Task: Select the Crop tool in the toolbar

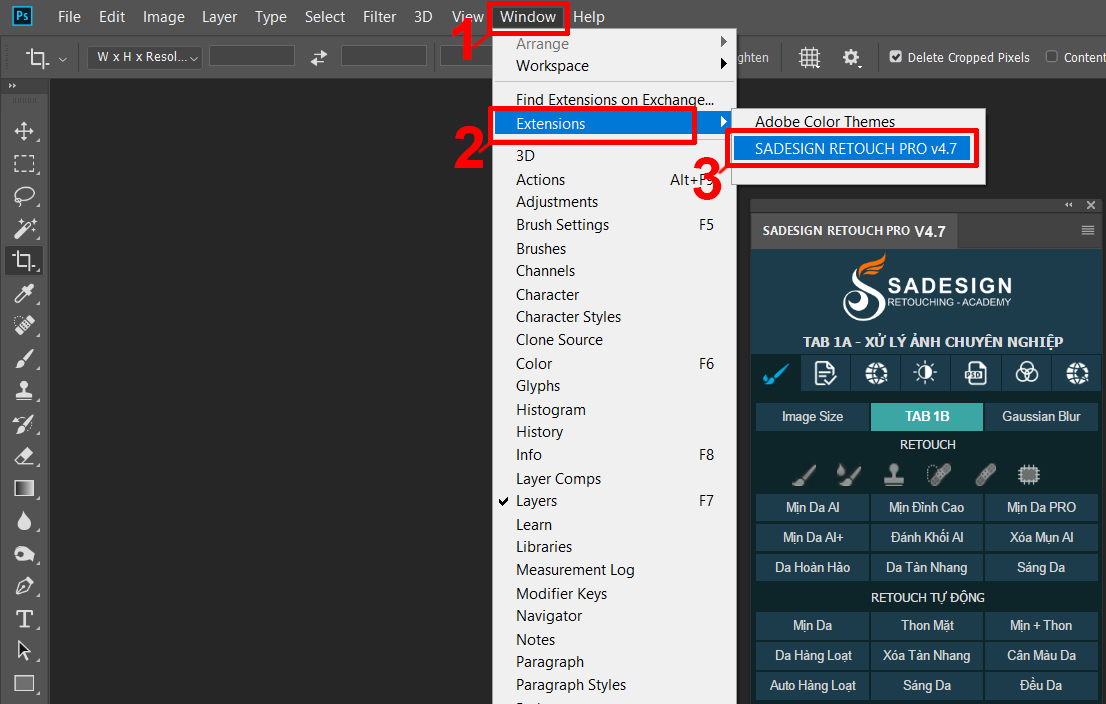Action: tap(25, 261)
